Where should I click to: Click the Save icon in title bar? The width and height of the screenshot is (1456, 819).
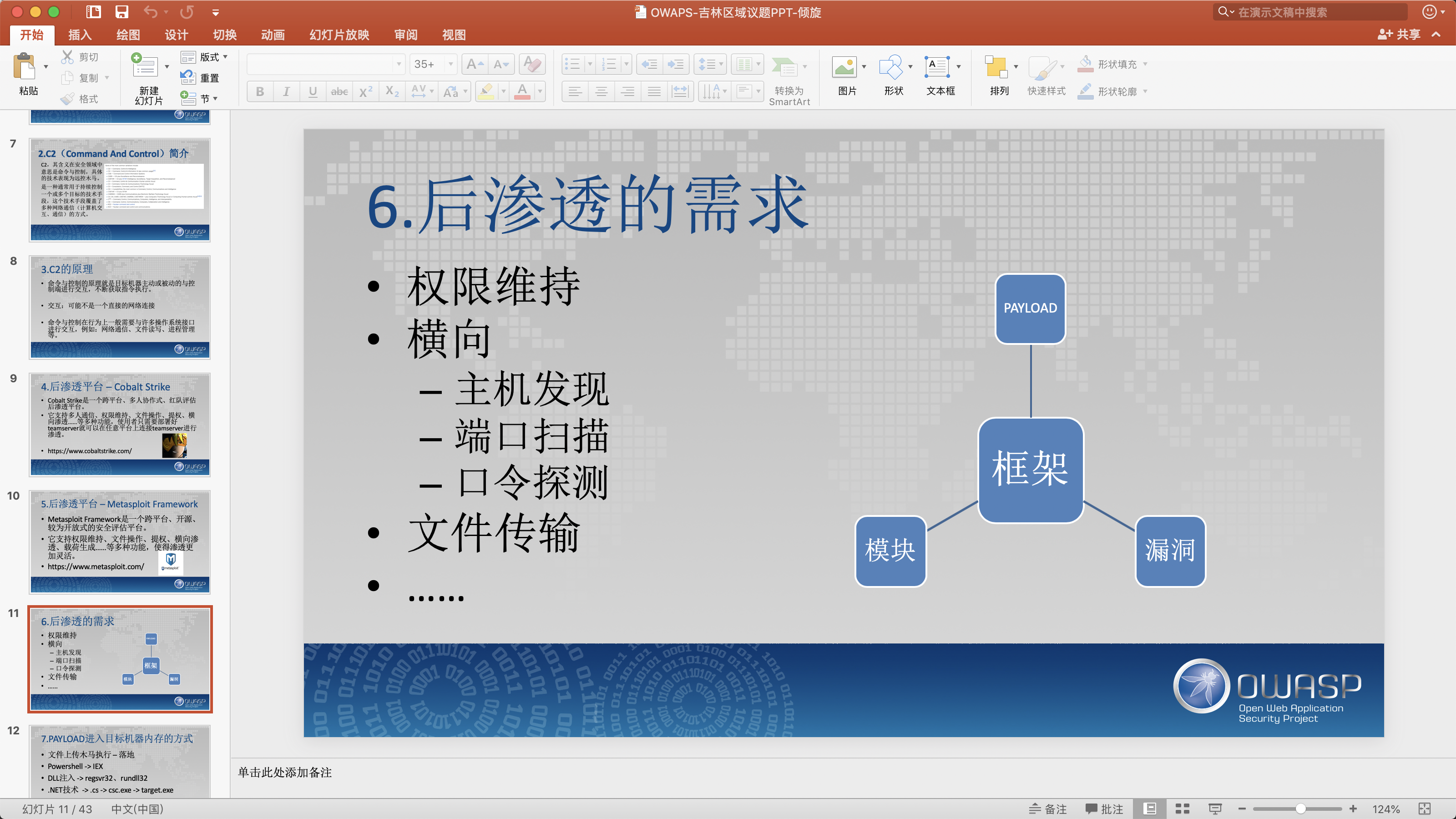122,12
